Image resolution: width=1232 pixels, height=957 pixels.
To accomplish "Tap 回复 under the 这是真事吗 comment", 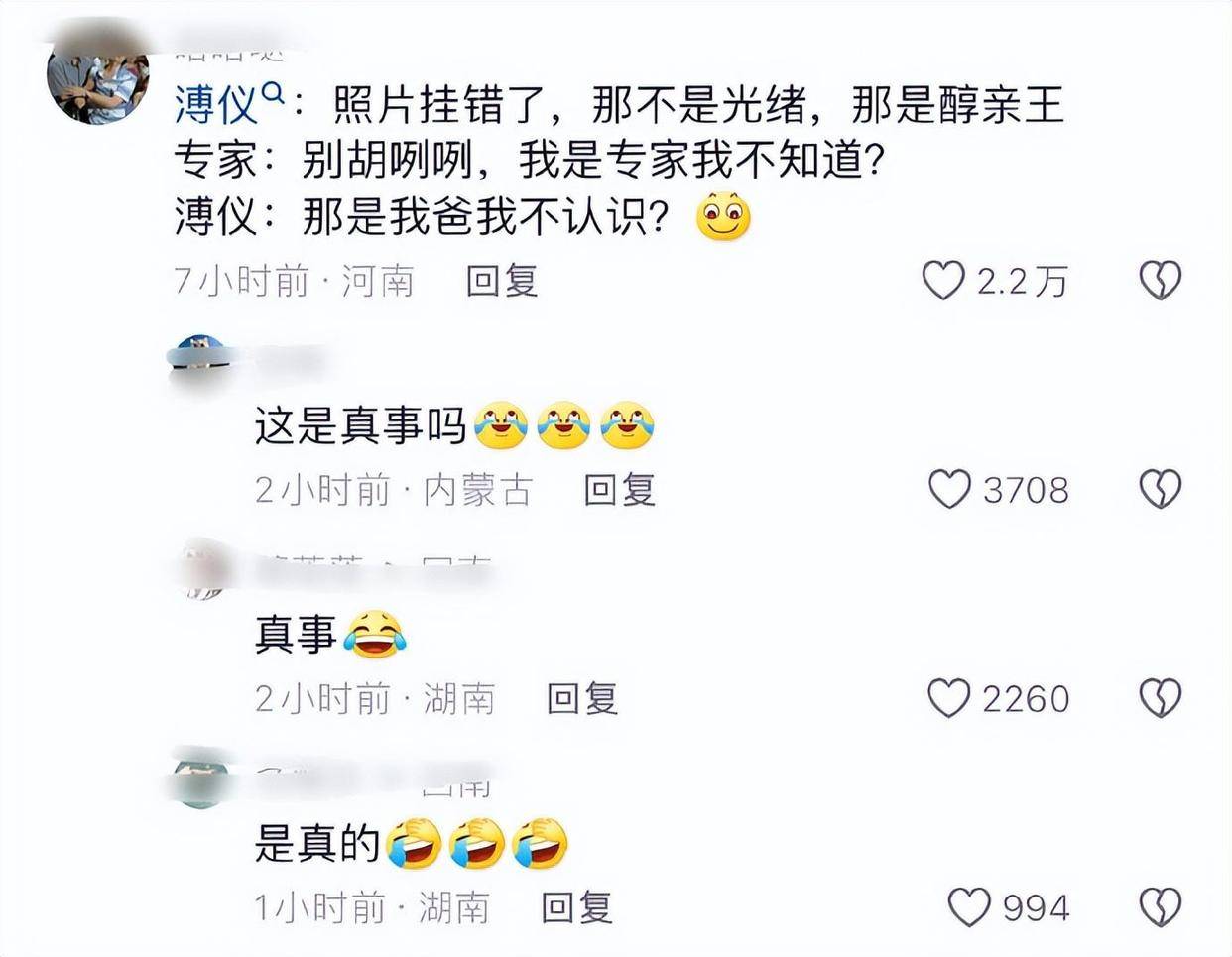I will tap(620, 490).
